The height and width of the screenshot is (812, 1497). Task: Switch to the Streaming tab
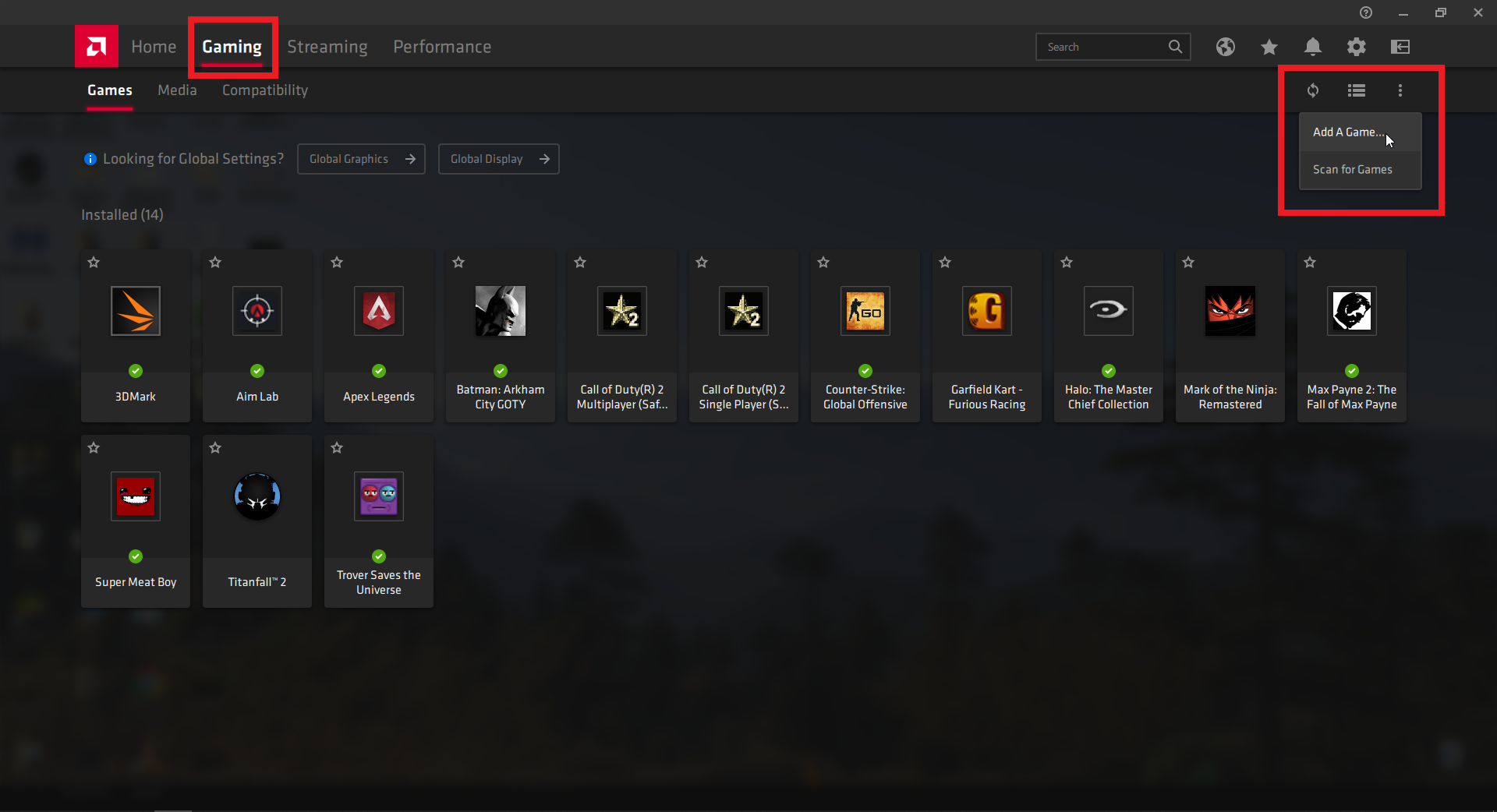pyautogui.click(x=327, y=47)
